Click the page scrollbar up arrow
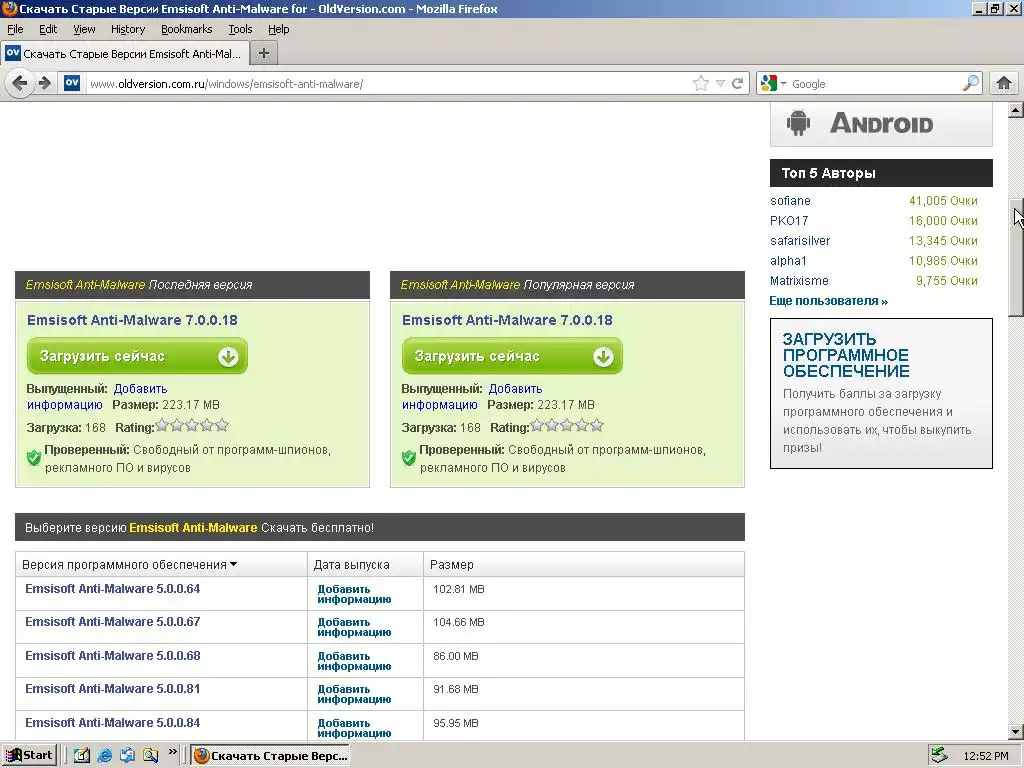This screenshot has height=768, width=1024. pos(1016,110)
